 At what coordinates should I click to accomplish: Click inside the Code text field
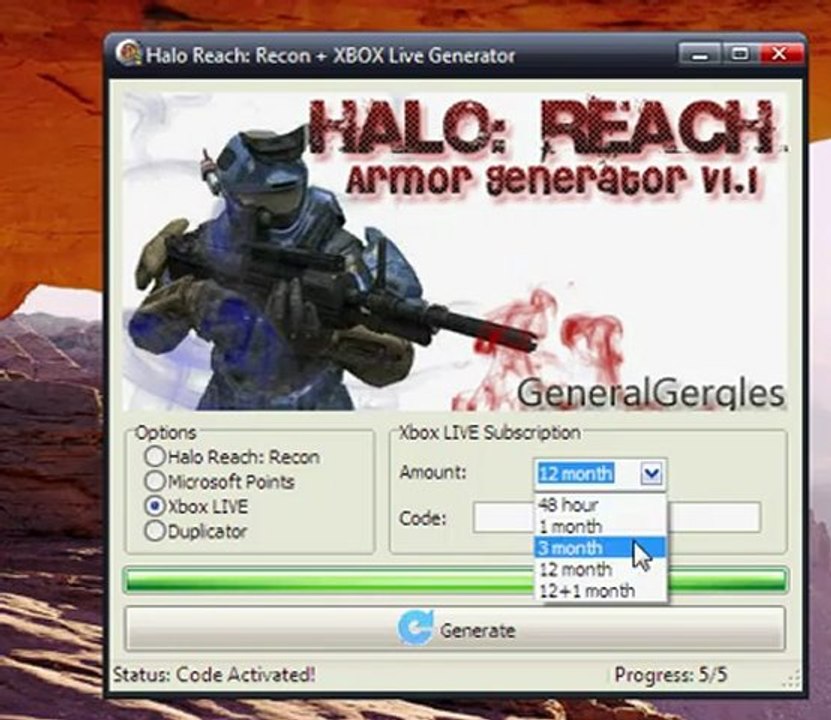point(617,517)
